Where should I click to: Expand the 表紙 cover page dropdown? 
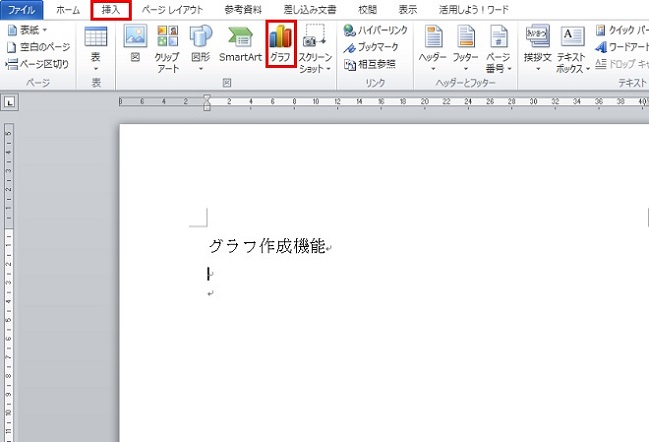pos(28,30)
